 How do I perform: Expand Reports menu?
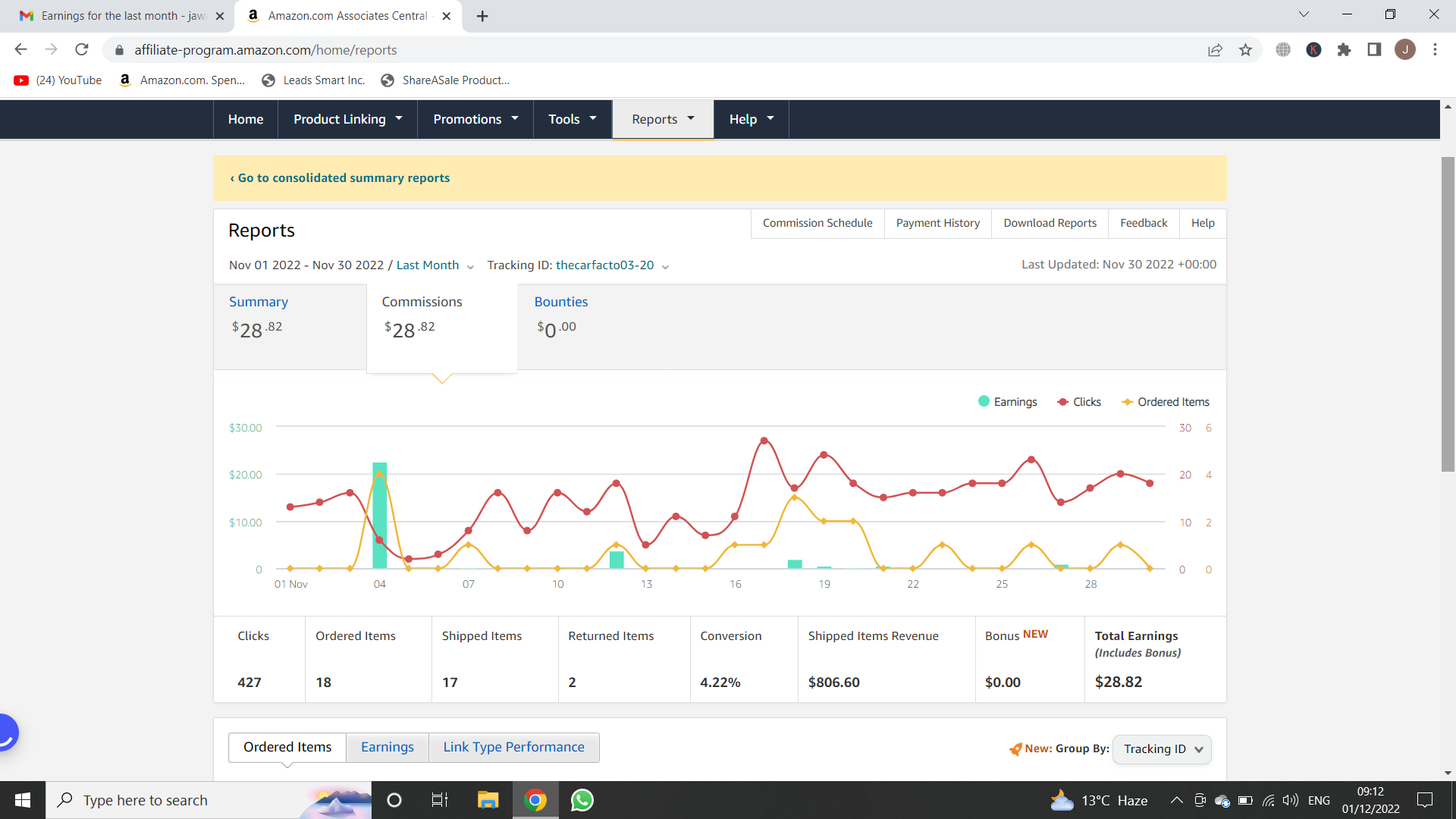[x=663, y=119]
